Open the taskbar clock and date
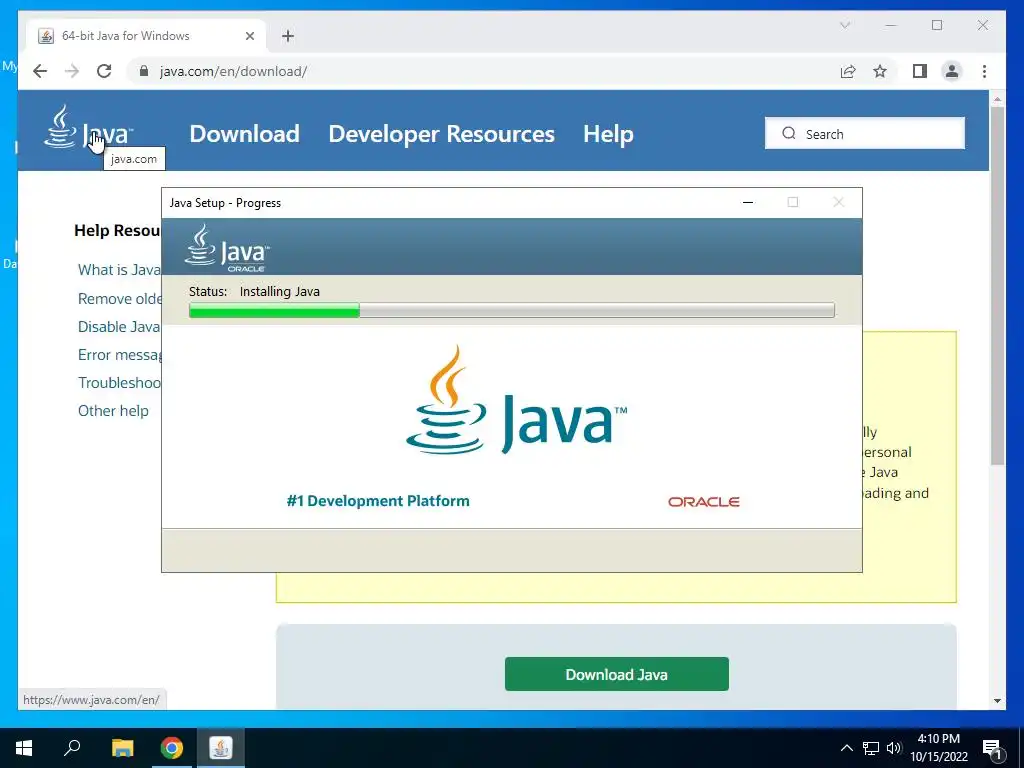Viewport: 1024px width, 768px height. (x=938, y=748)
